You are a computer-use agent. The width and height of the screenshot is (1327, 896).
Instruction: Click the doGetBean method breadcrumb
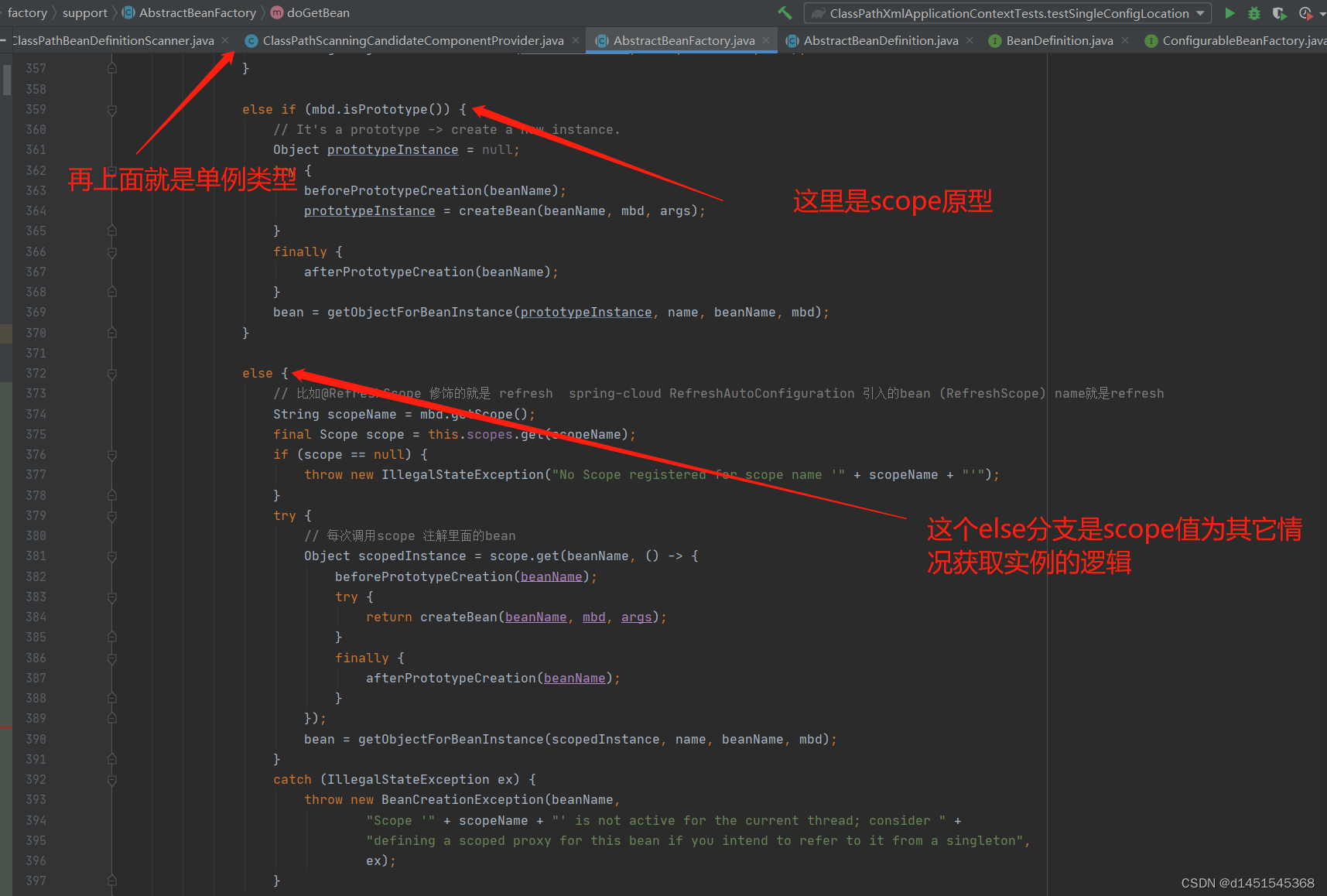(x=318, y=13)
